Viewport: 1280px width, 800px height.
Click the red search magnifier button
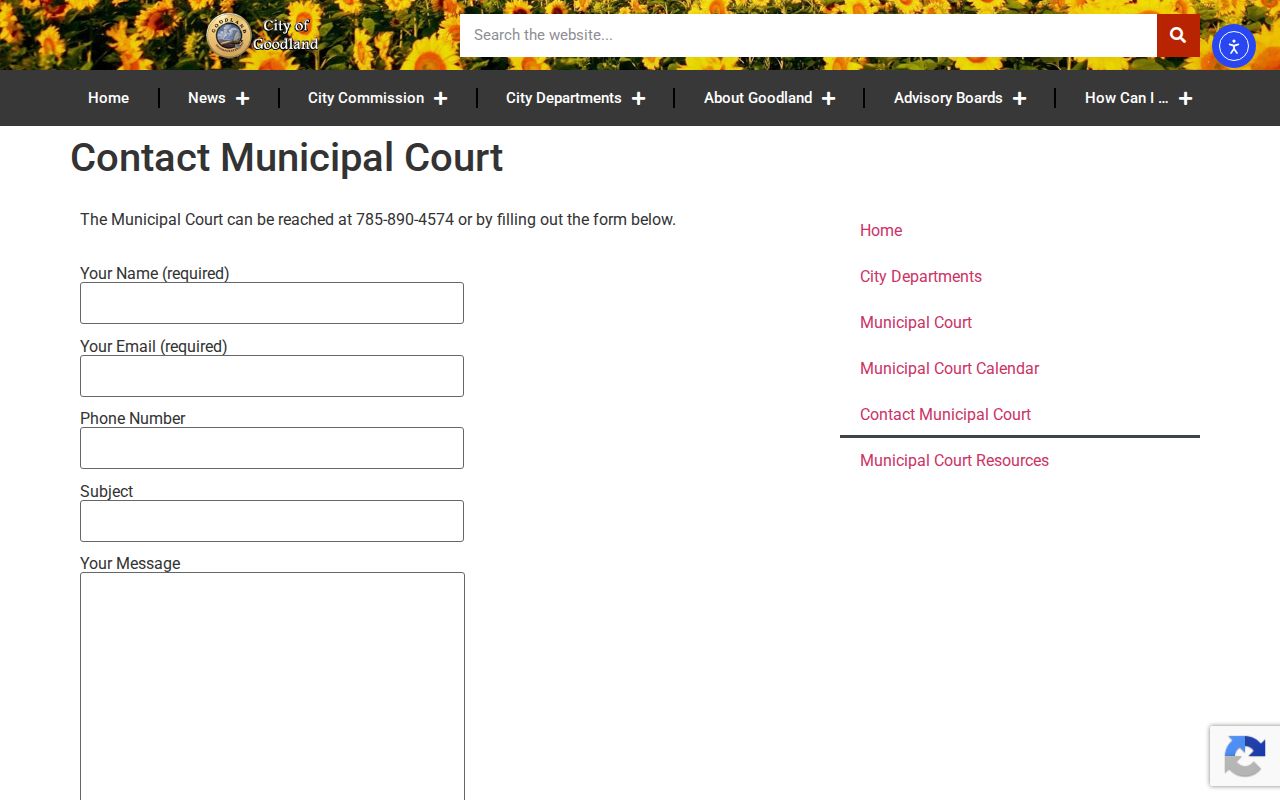[x=1178, y=35]
